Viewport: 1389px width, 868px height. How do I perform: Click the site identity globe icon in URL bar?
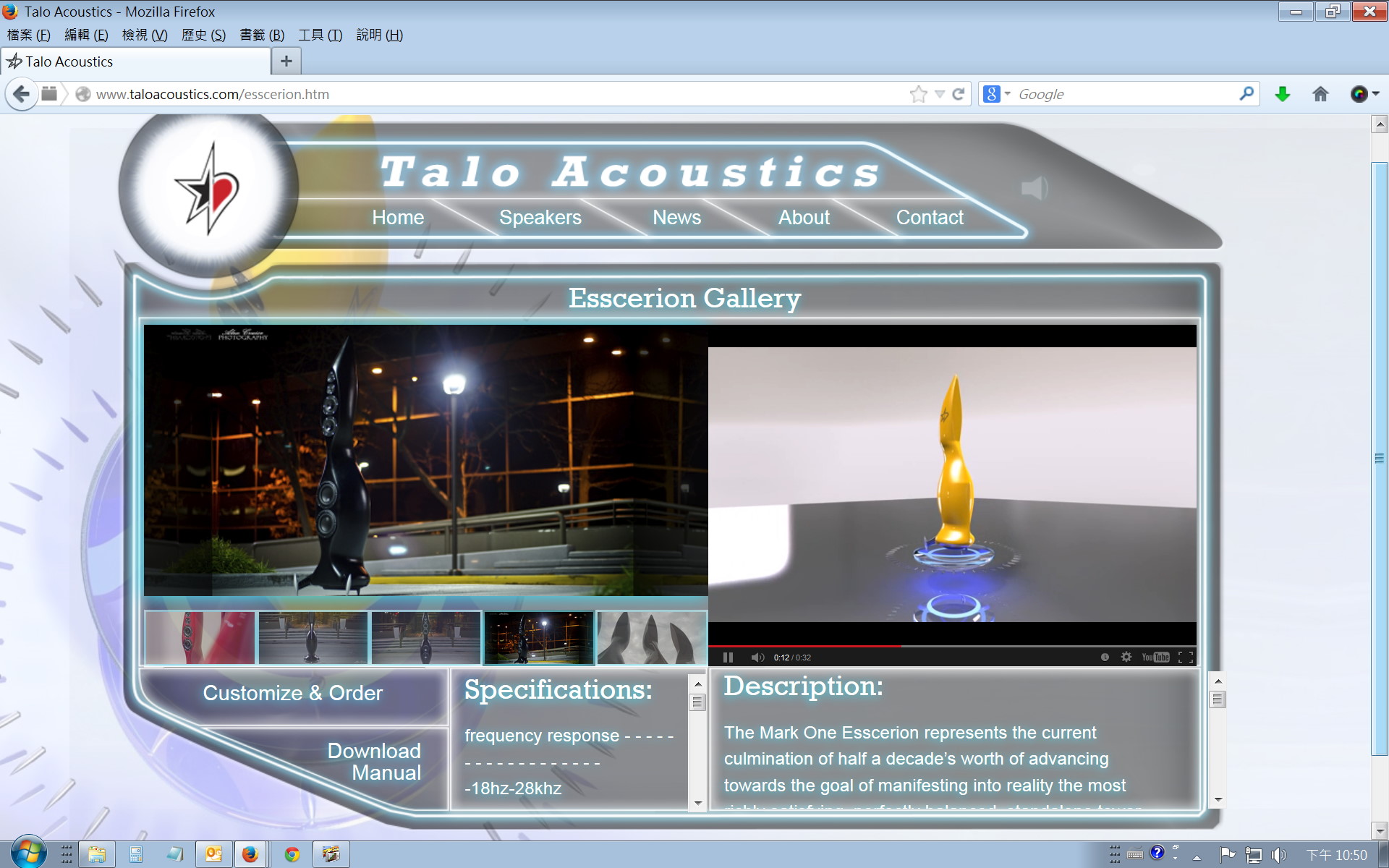[83, 94]
